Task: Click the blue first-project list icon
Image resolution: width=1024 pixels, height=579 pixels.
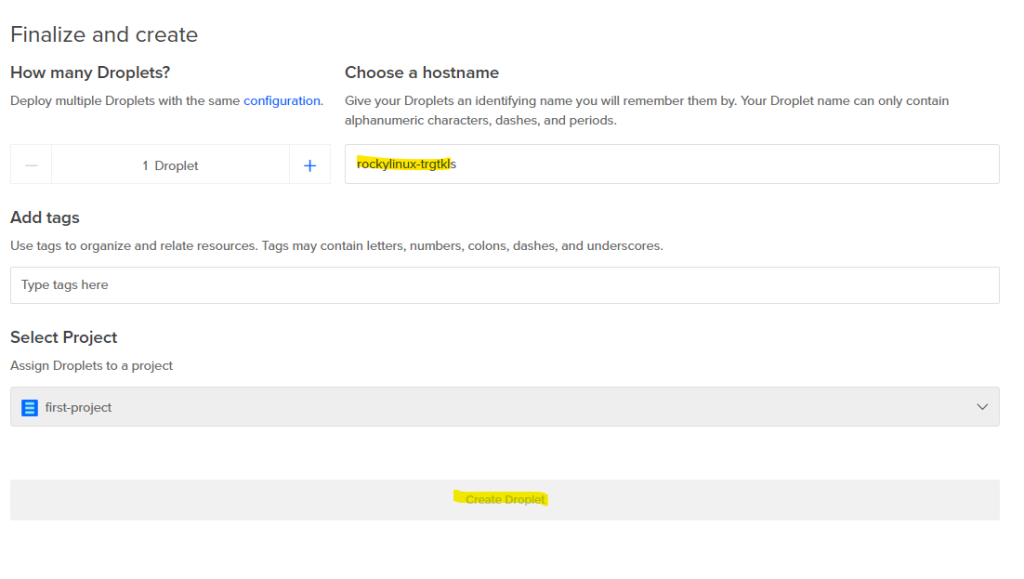Action: coord(29,408)
